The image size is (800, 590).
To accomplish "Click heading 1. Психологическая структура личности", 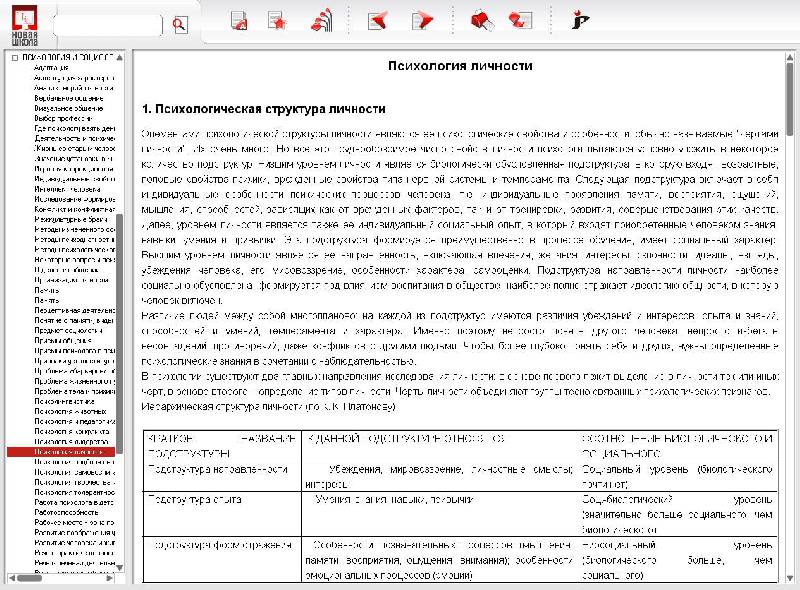I will 264,109.
